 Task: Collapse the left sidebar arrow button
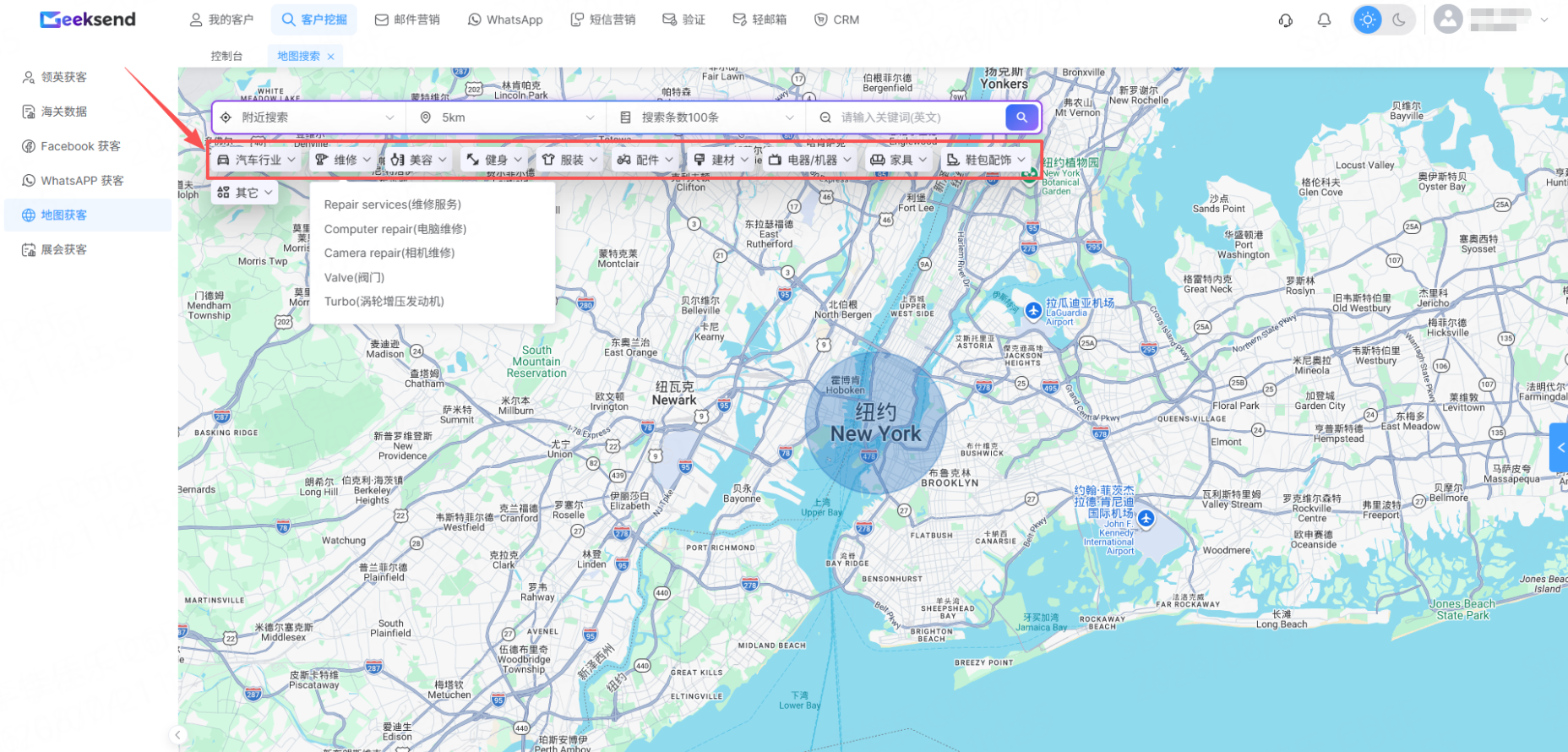pyautogui.click(x=177, y=735)
